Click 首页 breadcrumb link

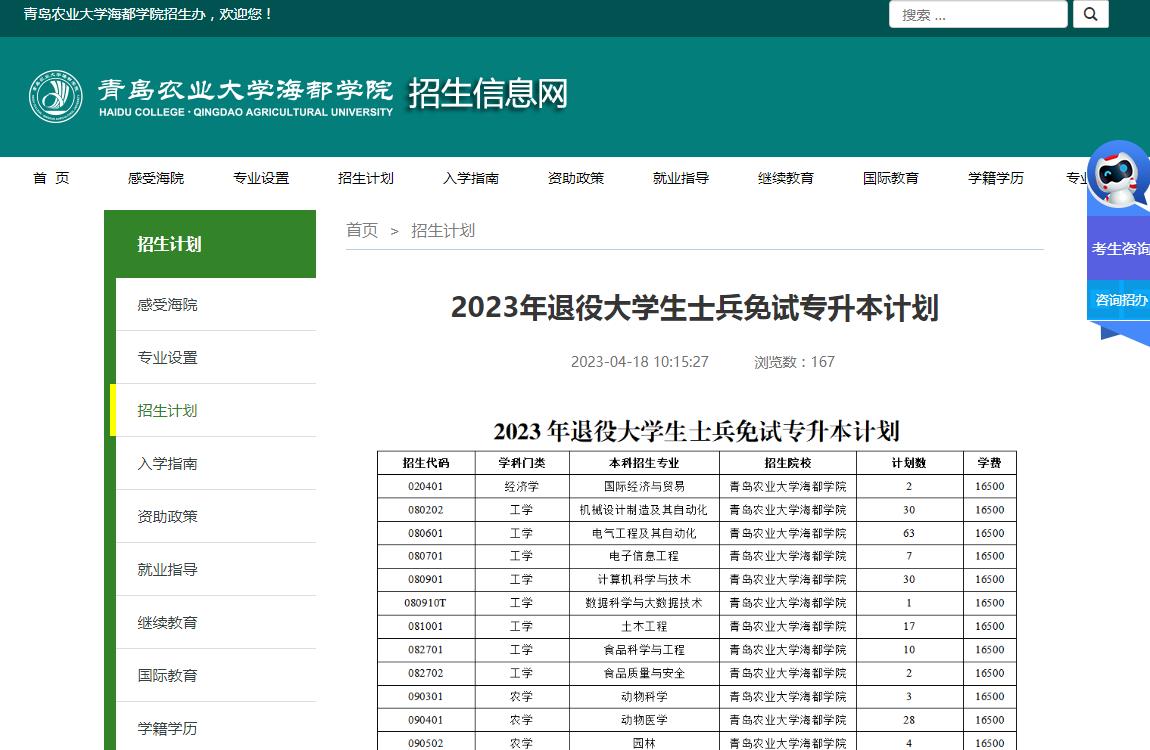pos(362,230)
